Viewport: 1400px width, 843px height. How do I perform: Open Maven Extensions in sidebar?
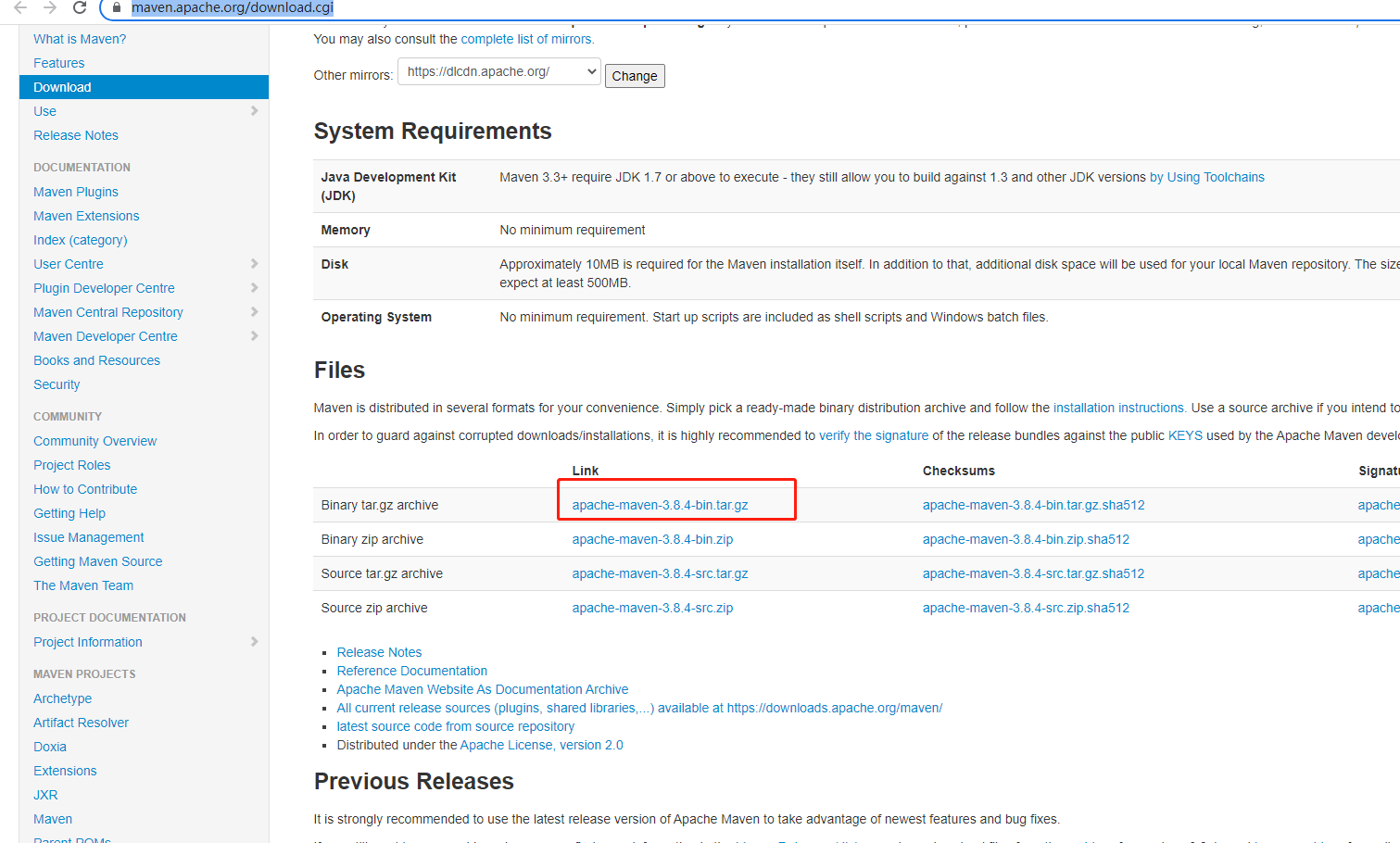(x=86, y=216)
